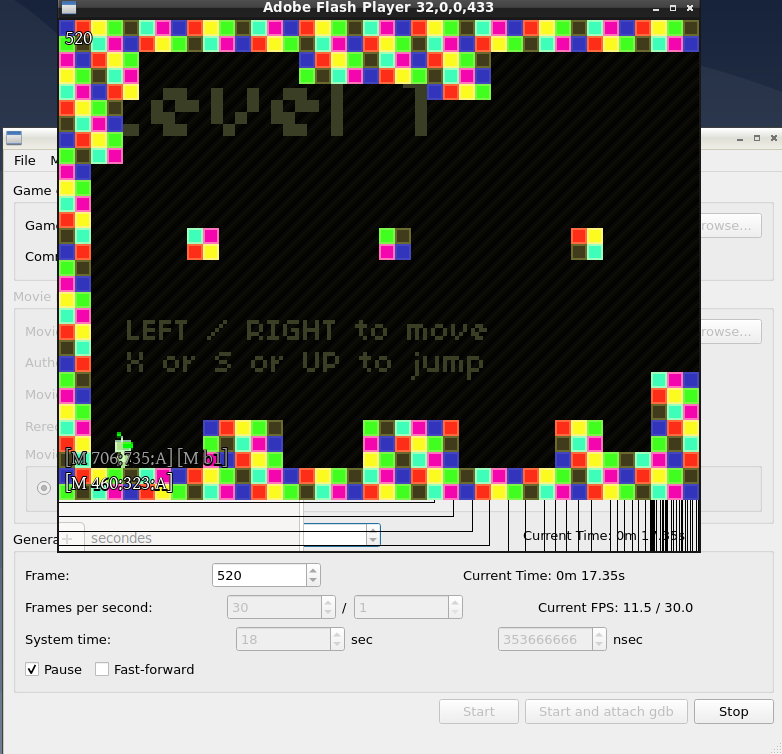Increase the System time nsec value

point(599,634)
